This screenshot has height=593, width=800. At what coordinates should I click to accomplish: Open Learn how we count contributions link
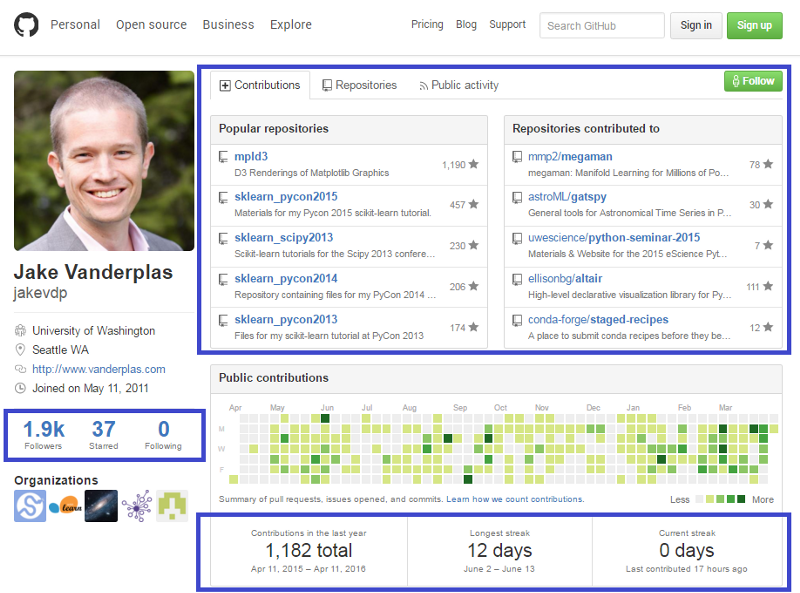(x=515, y=499)
